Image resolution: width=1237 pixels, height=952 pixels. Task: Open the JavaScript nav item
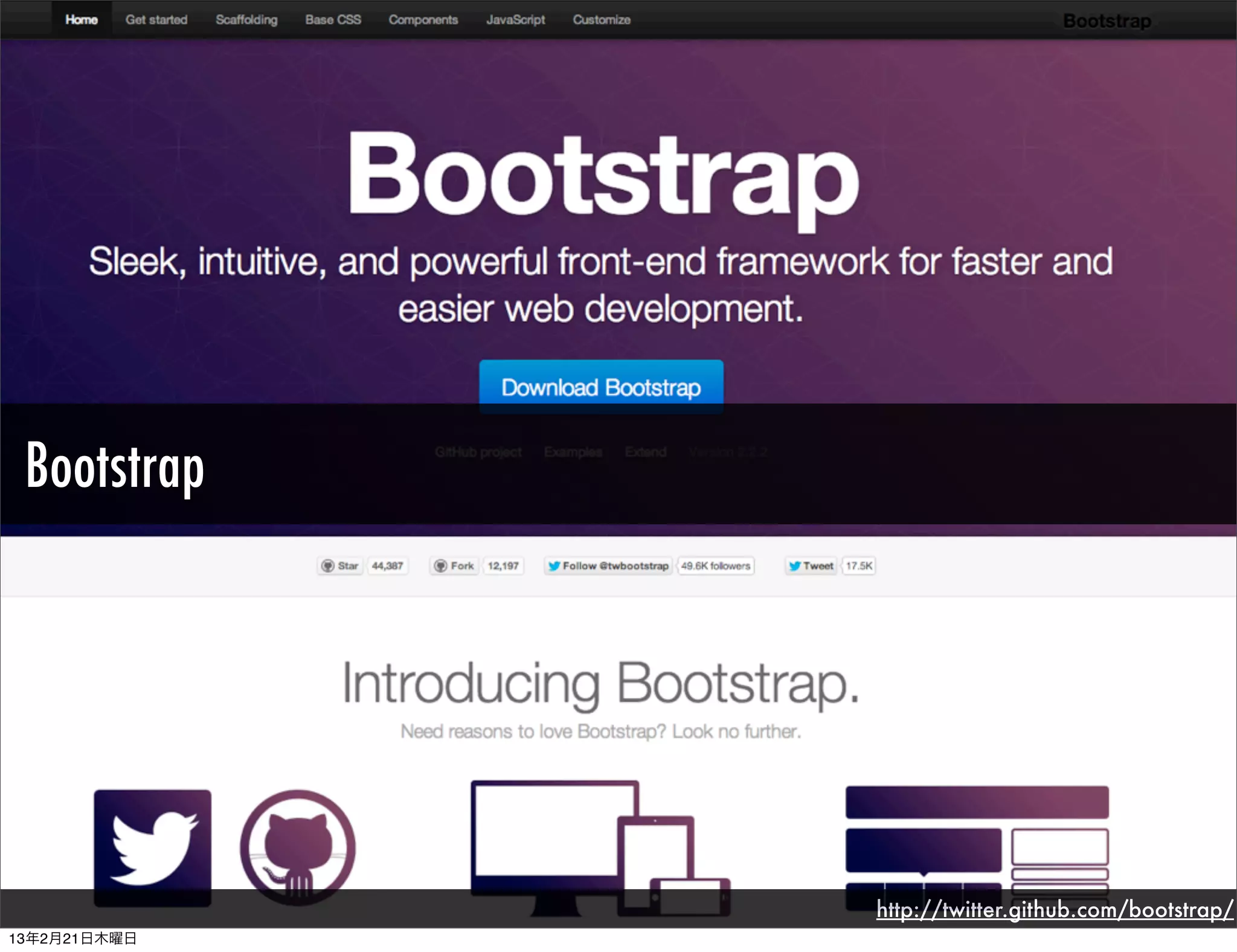pyautogui.click(x=516, y=20)
